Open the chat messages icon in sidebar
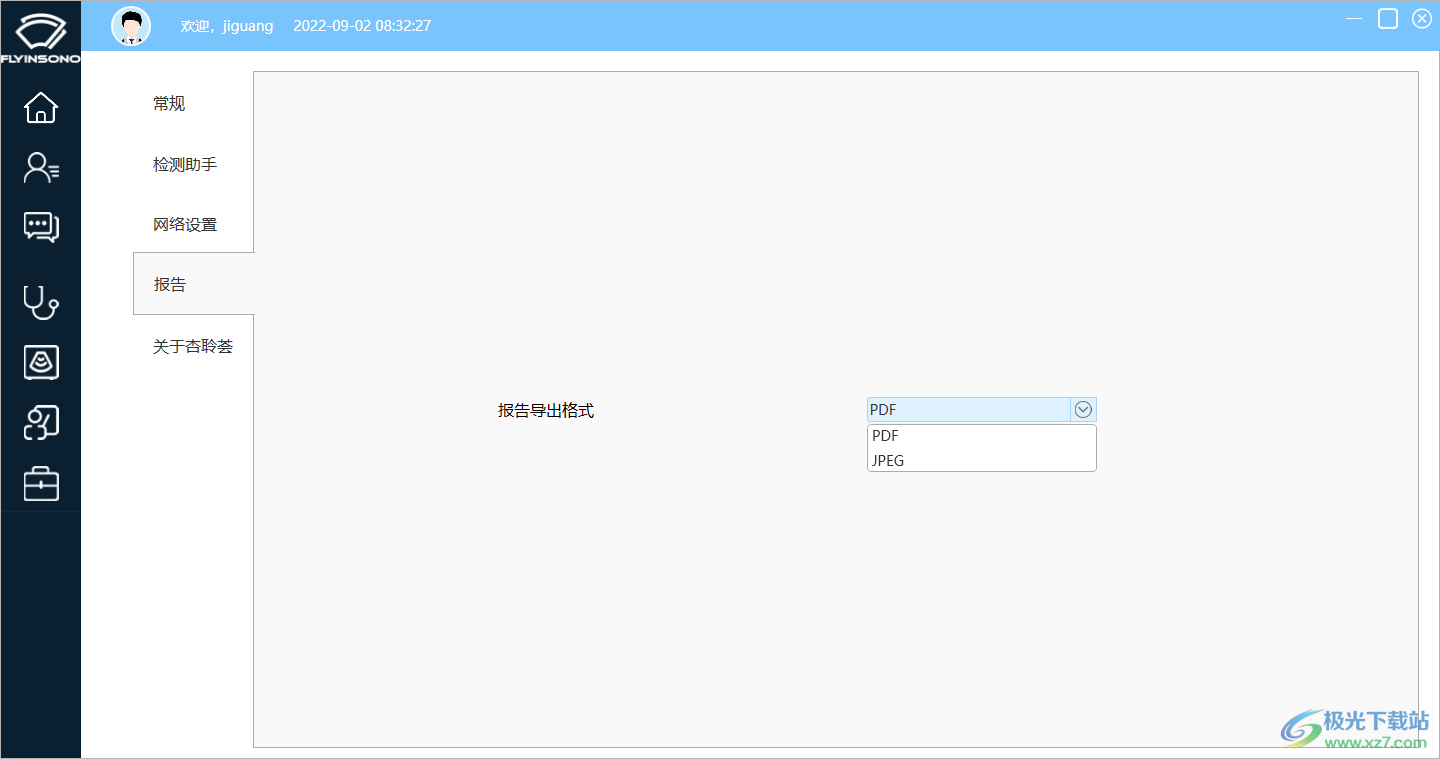Screen dimensions: 1440x759 (x=41, y=228)
